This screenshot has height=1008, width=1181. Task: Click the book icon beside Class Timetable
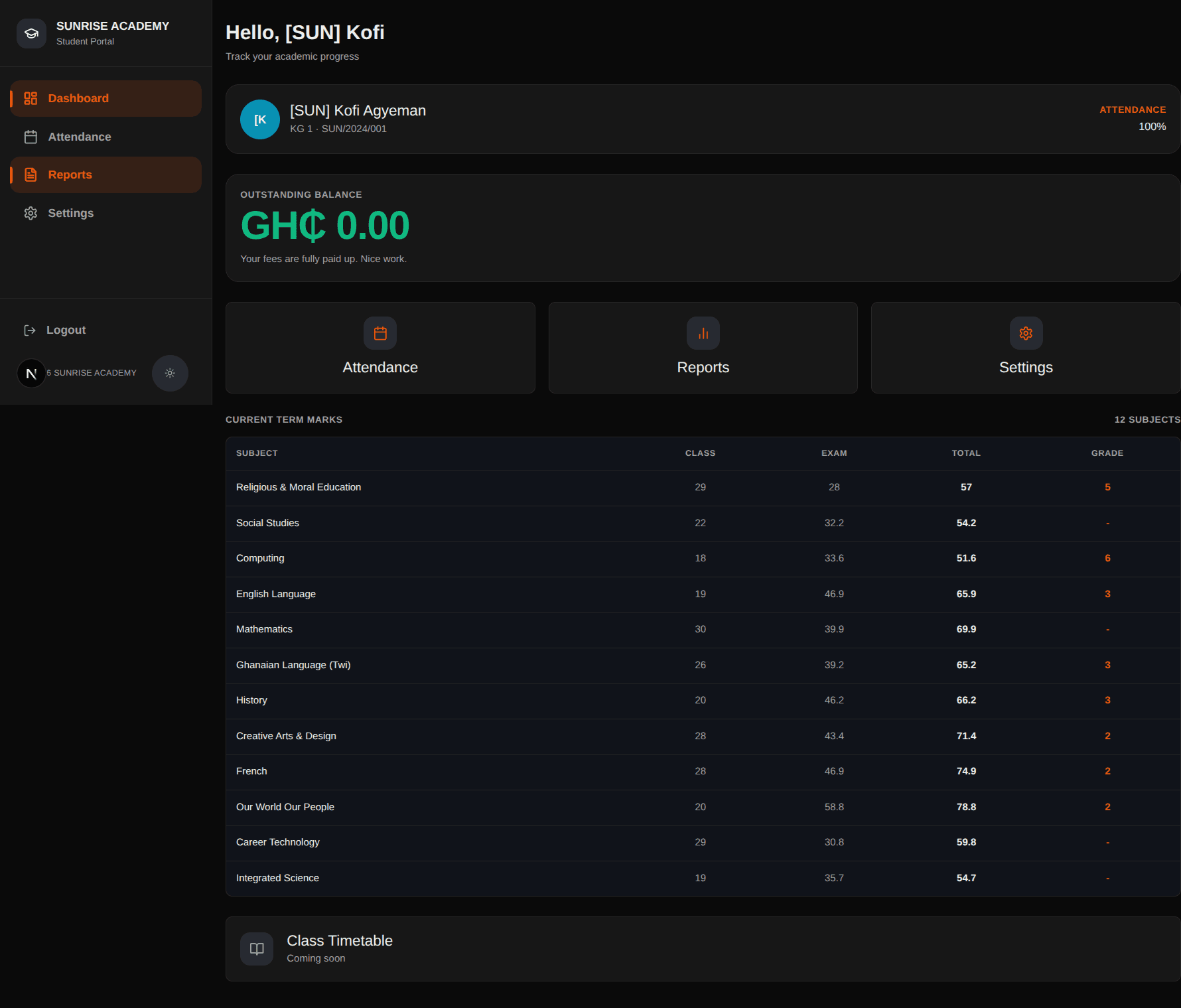[x=257, y=949]
